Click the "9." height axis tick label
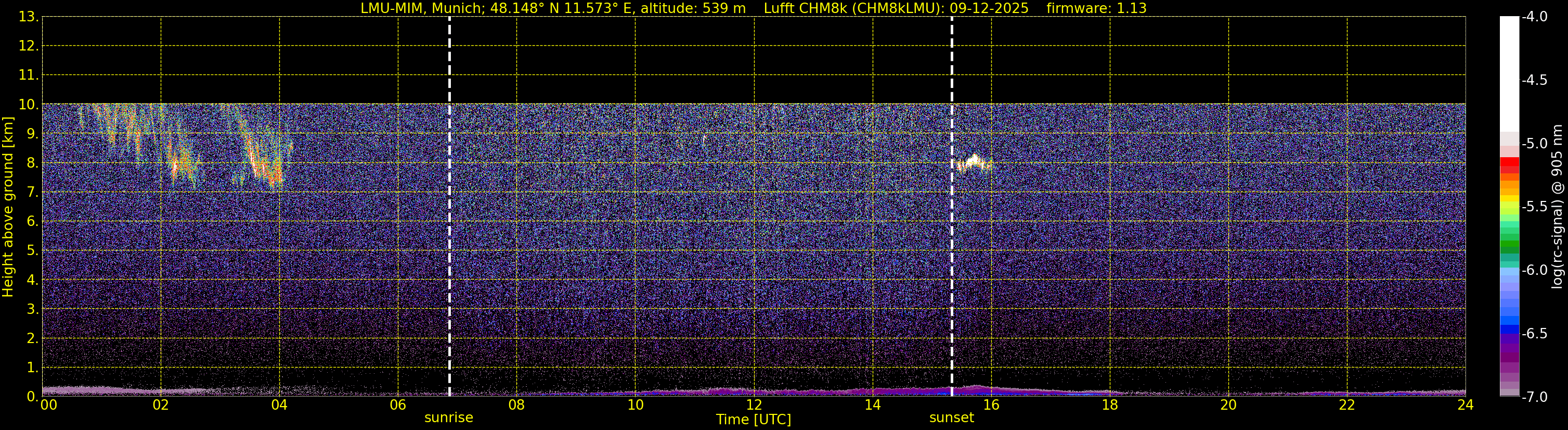This screenshot has height=430, width=1568. [x=32, y=133]
